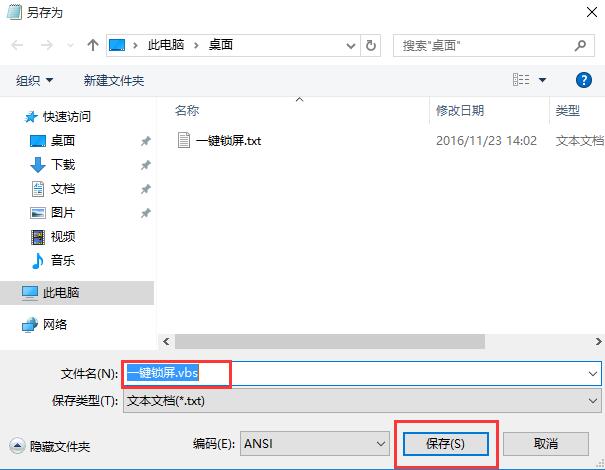Click the right arrow of horizontal scrollbar

click(598, 342)
